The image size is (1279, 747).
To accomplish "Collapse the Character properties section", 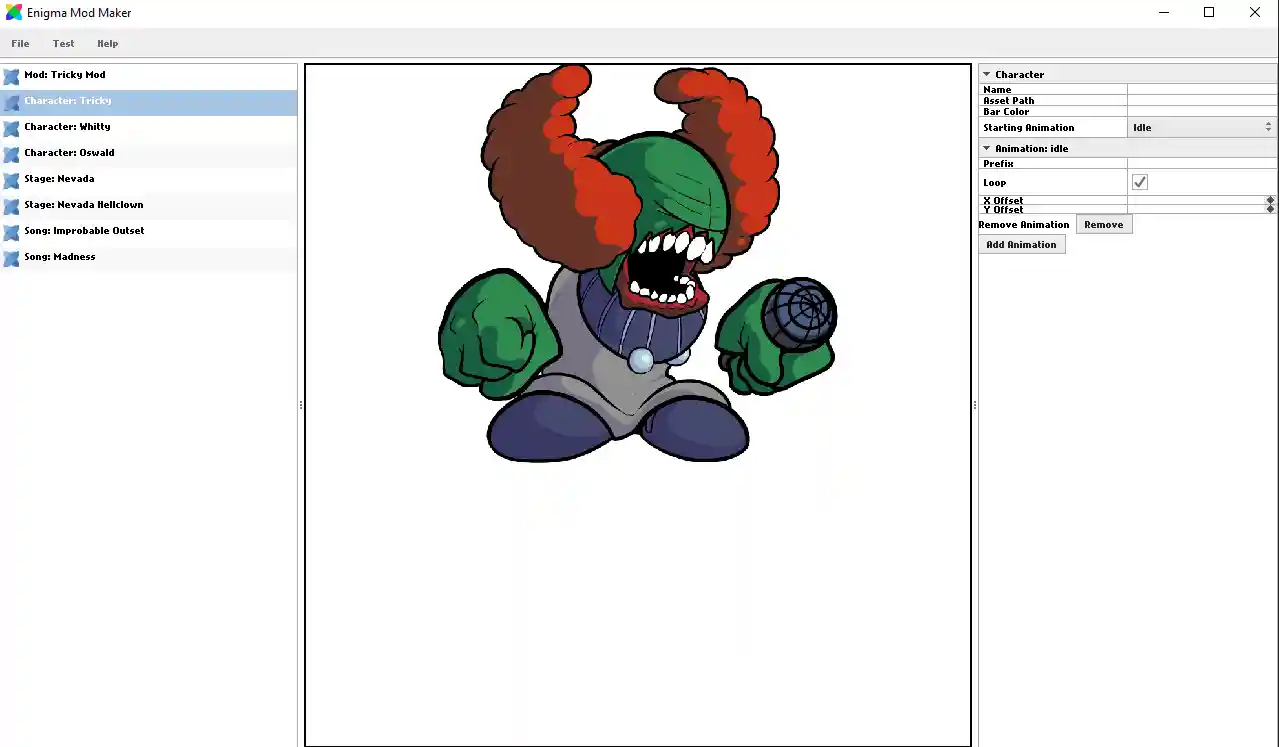I will pyautogui.click(x=985, y=73).
